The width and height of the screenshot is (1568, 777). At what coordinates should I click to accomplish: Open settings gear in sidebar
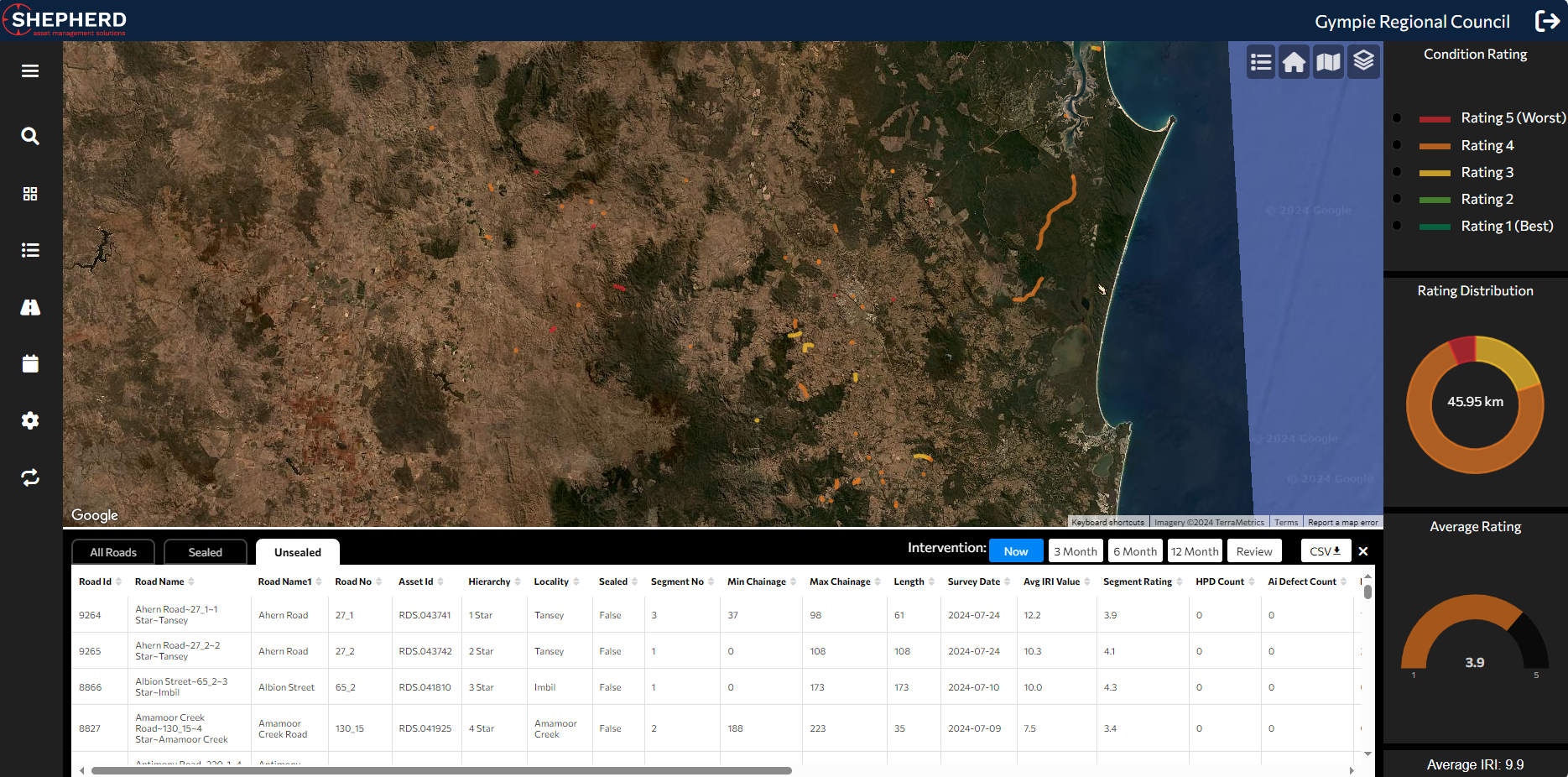coord(30,420)
